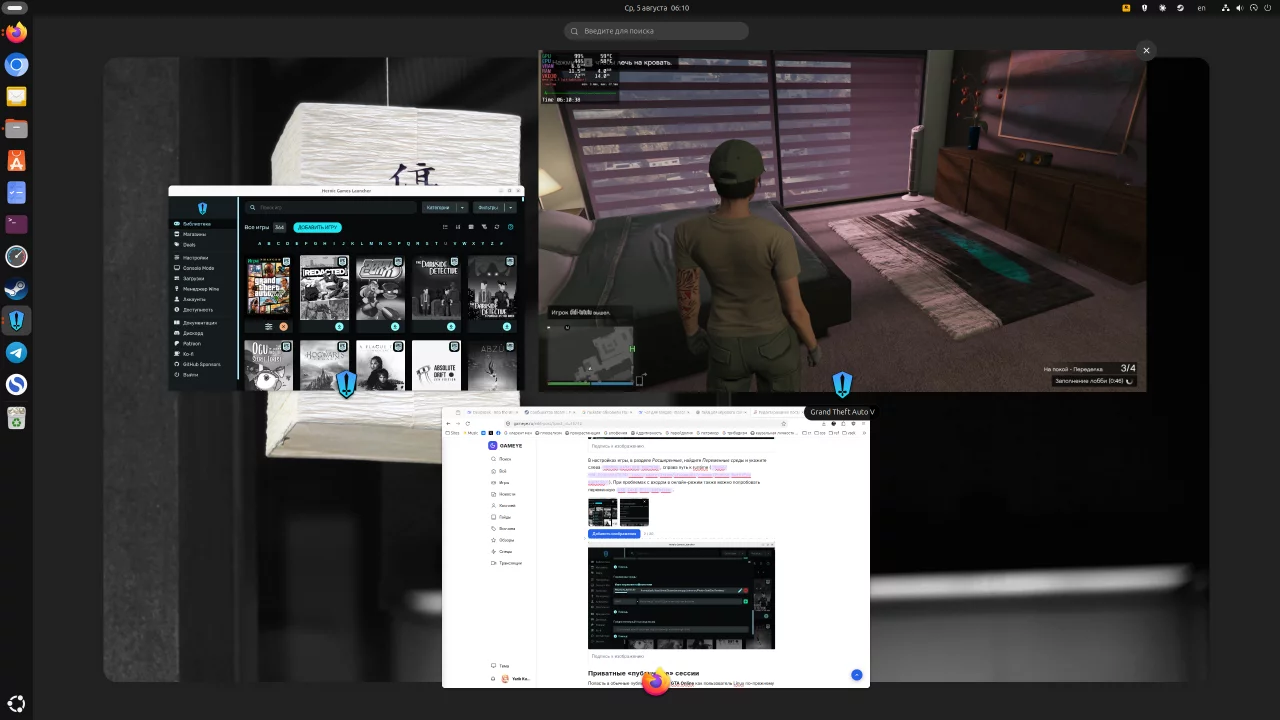Click the Heroic shield logo atop the sidebar
The height and width of the screenshot is (720, 1280).
tap(202, 208)
